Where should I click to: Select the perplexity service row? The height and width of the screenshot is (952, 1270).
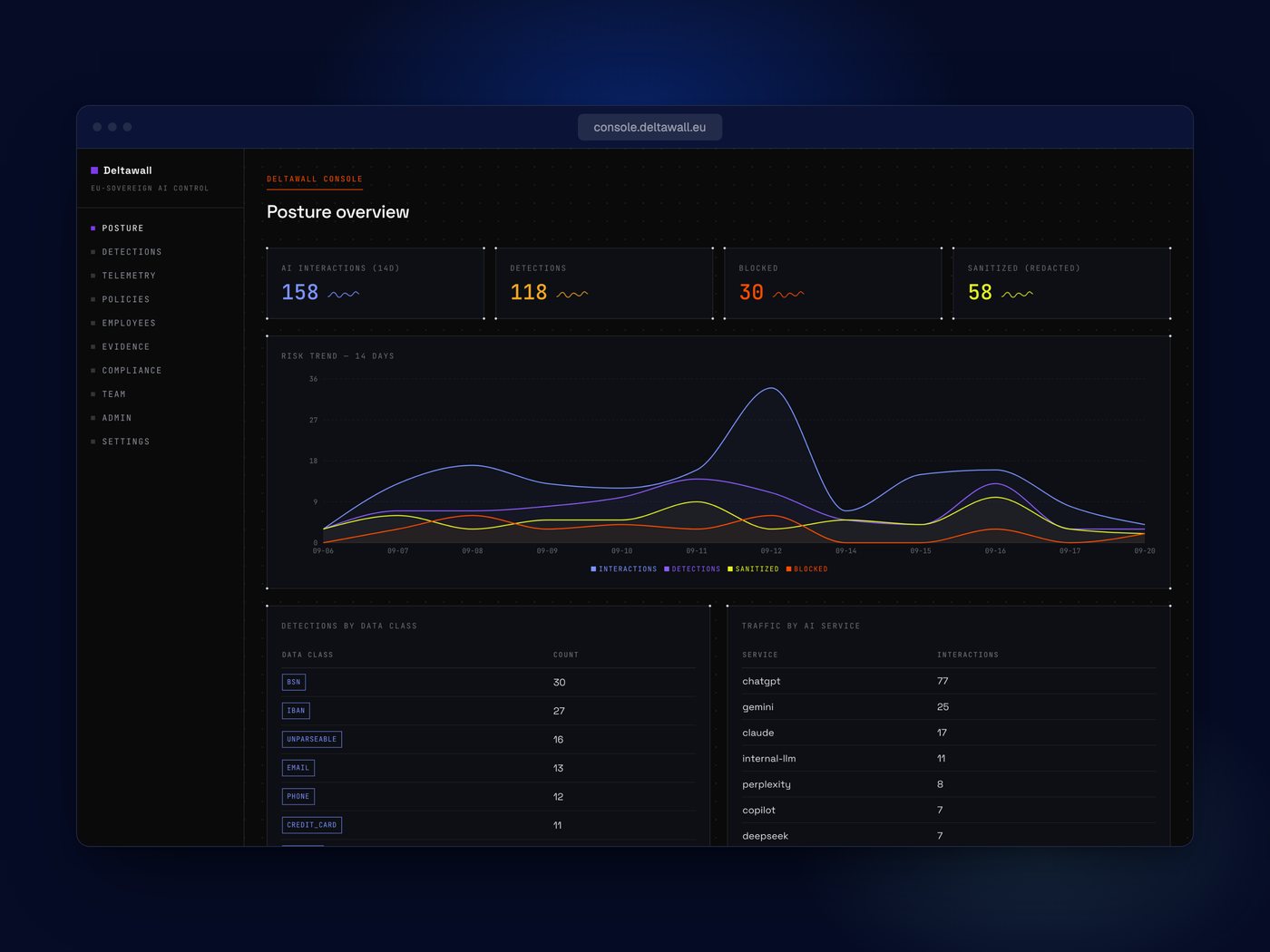coord(949,784)
